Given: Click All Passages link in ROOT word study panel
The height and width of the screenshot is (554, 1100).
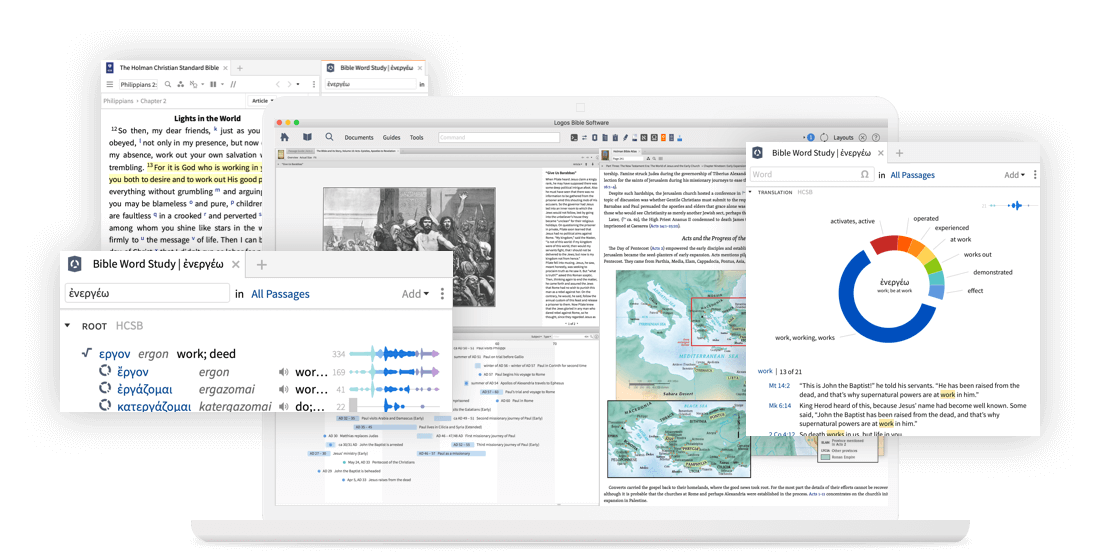Looking at the screenshot, I should coord(280,294).
